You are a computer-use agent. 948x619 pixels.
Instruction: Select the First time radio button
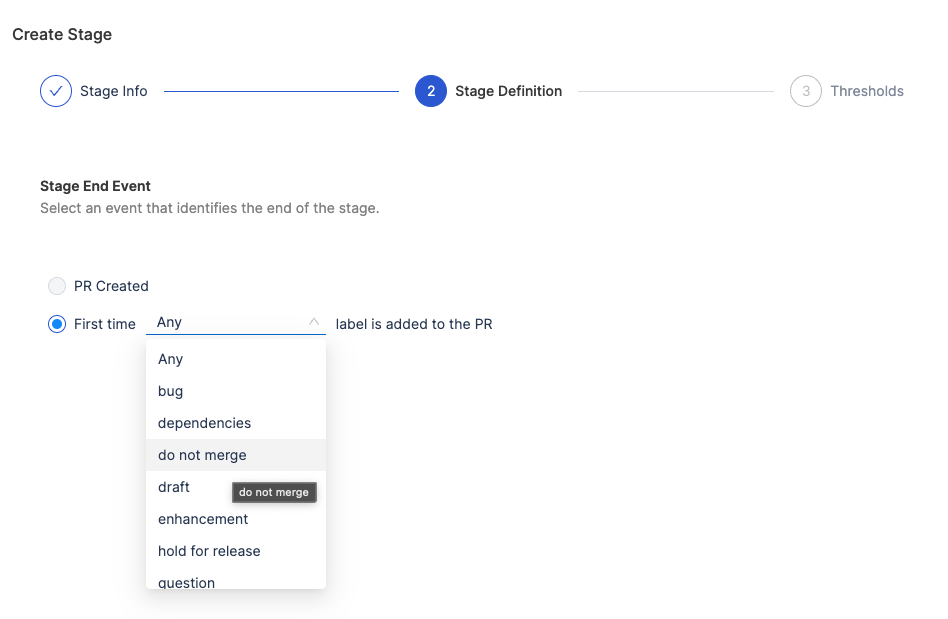point(57,324)
